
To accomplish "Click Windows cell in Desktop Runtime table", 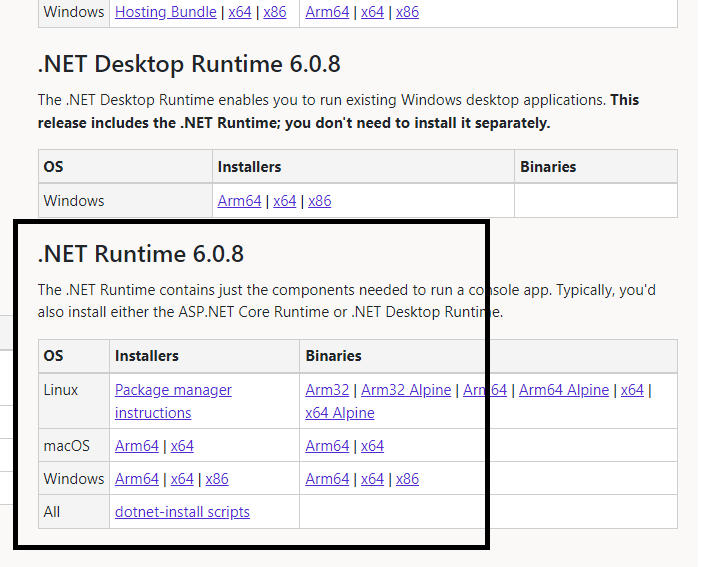I will [125, 201].
